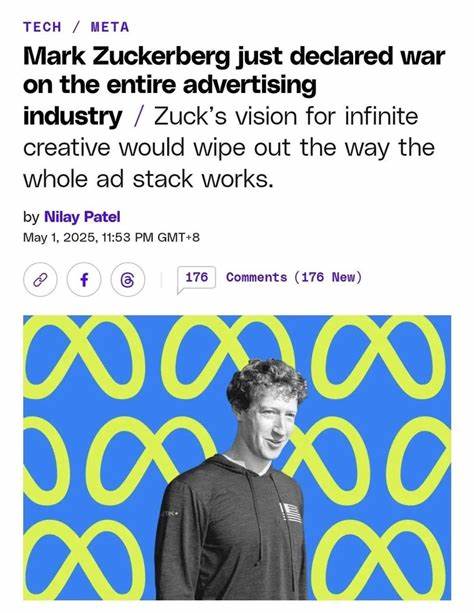Open the 176 comment bubble
This screenshot has height=613, width=474.
pyautogui.click(x=196, y=279)
